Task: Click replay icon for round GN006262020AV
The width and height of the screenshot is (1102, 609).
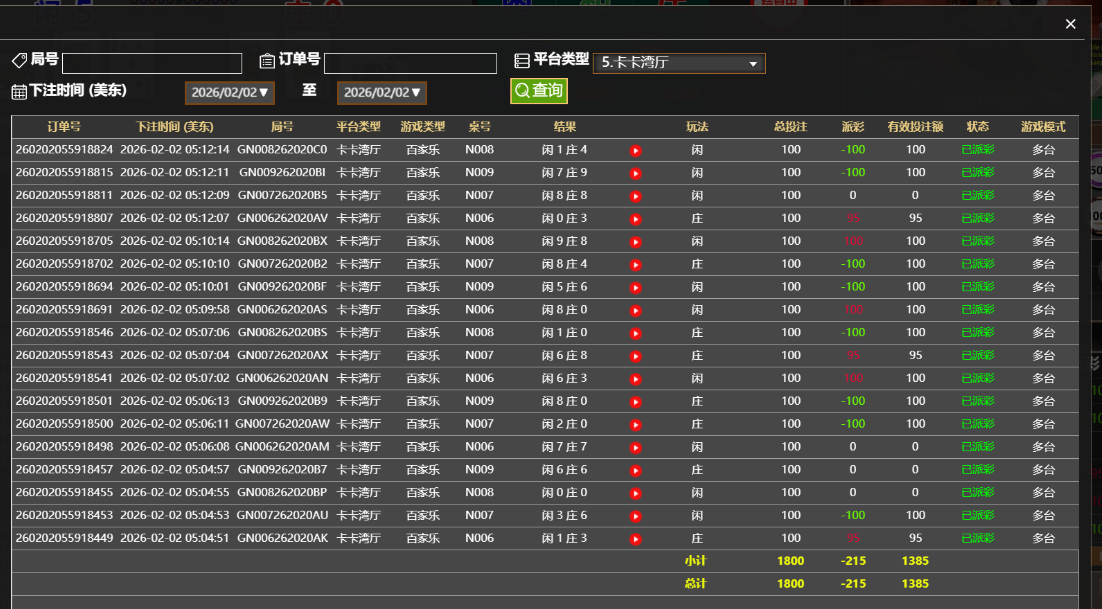Action: pyautogui.click(x=635, y=219)
